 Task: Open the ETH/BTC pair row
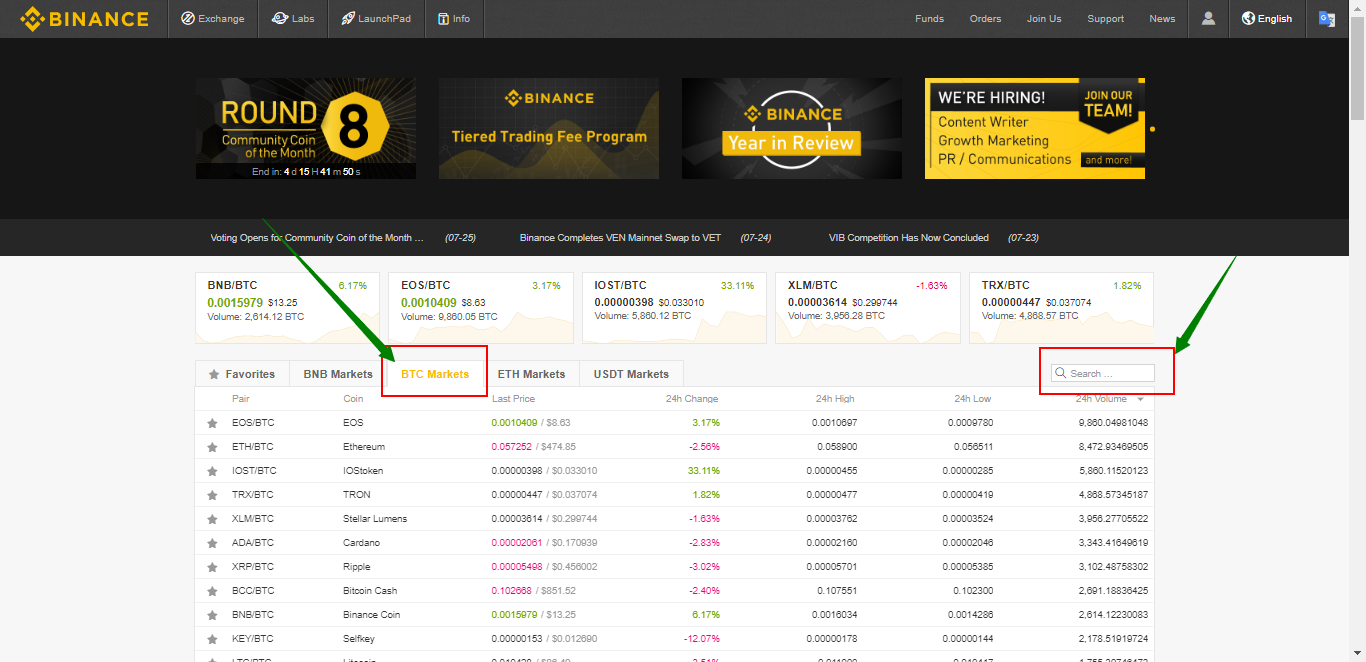[x=674, y=447]
